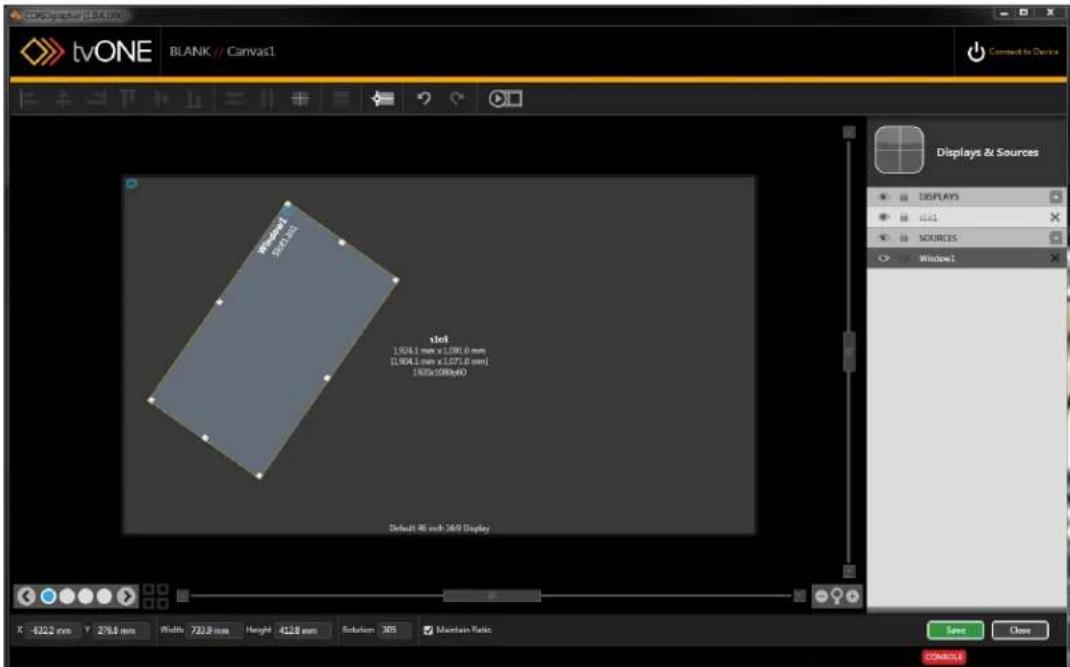Select the third preset dot
Image resolution: width=1070 pixels, height=667 pixels.
pos(85,596)
